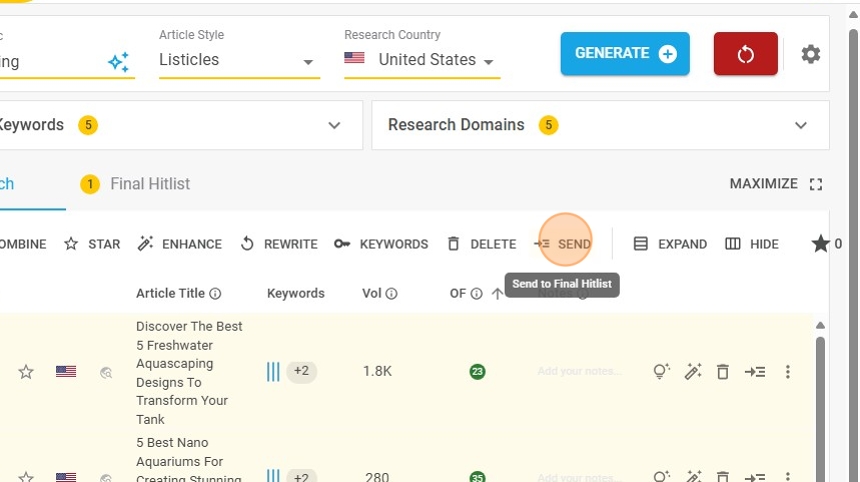860x482 pixels.
Task: Open three-dot menu for first article
Action: point(788,372)
